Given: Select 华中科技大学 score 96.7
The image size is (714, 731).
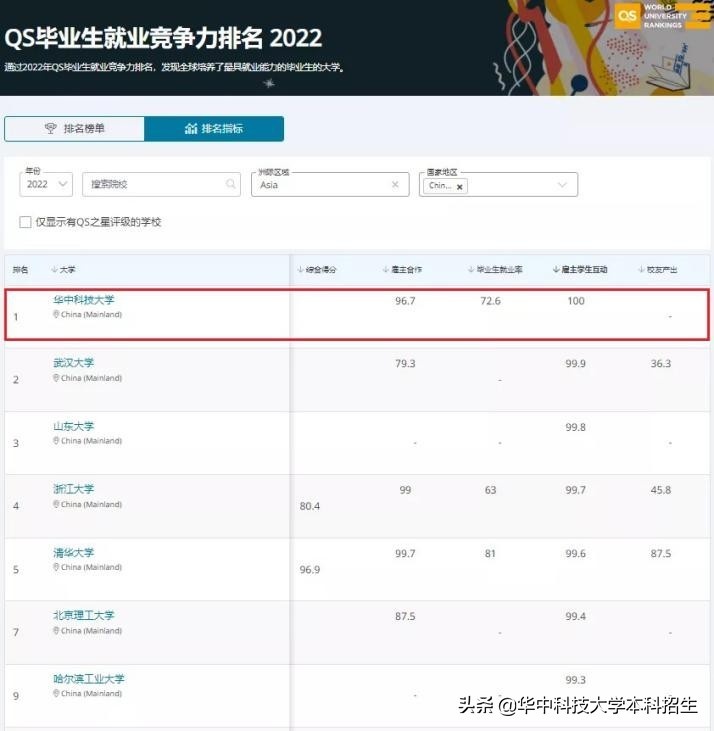Looking at the screenshot, I should 405,301.
